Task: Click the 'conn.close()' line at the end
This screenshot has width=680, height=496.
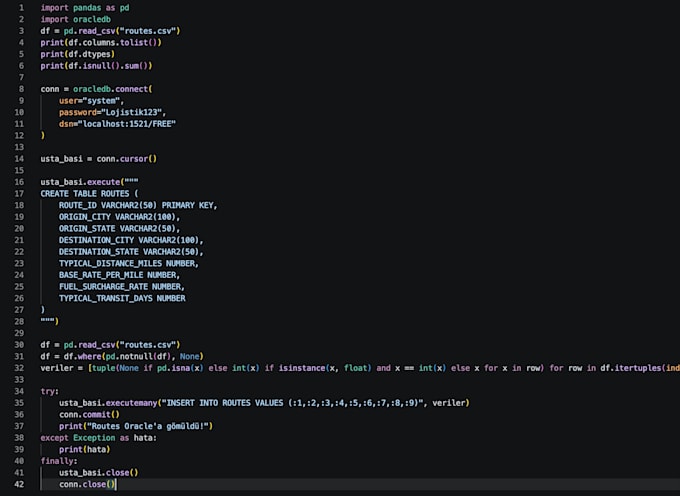Action: pos(87,484)
